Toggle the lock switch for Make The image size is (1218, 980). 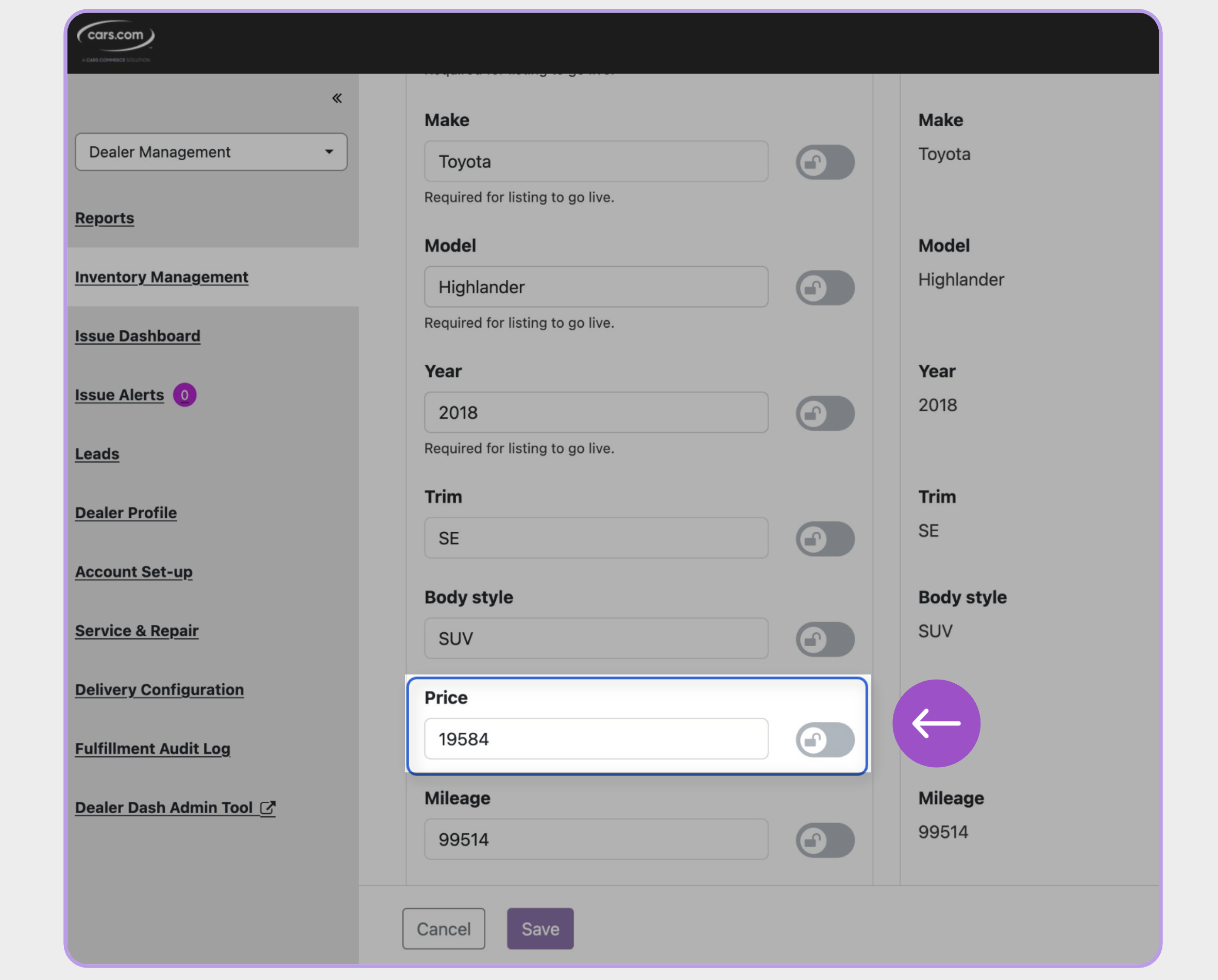tap(825, 163)
